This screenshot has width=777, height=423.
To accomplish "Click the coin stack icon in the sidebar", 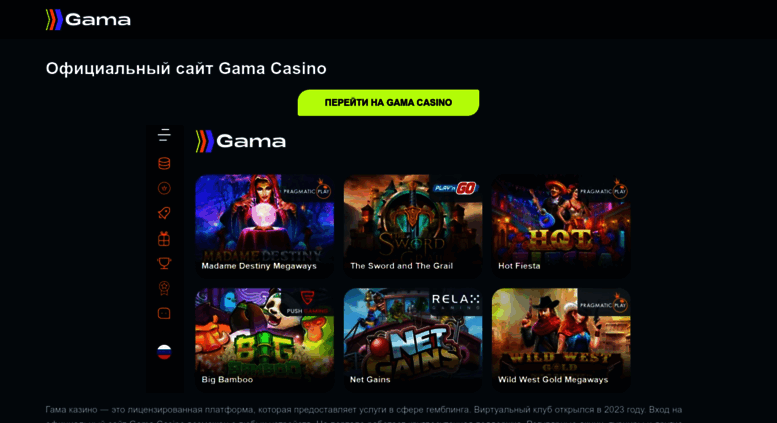I will (x=164, y=163).
